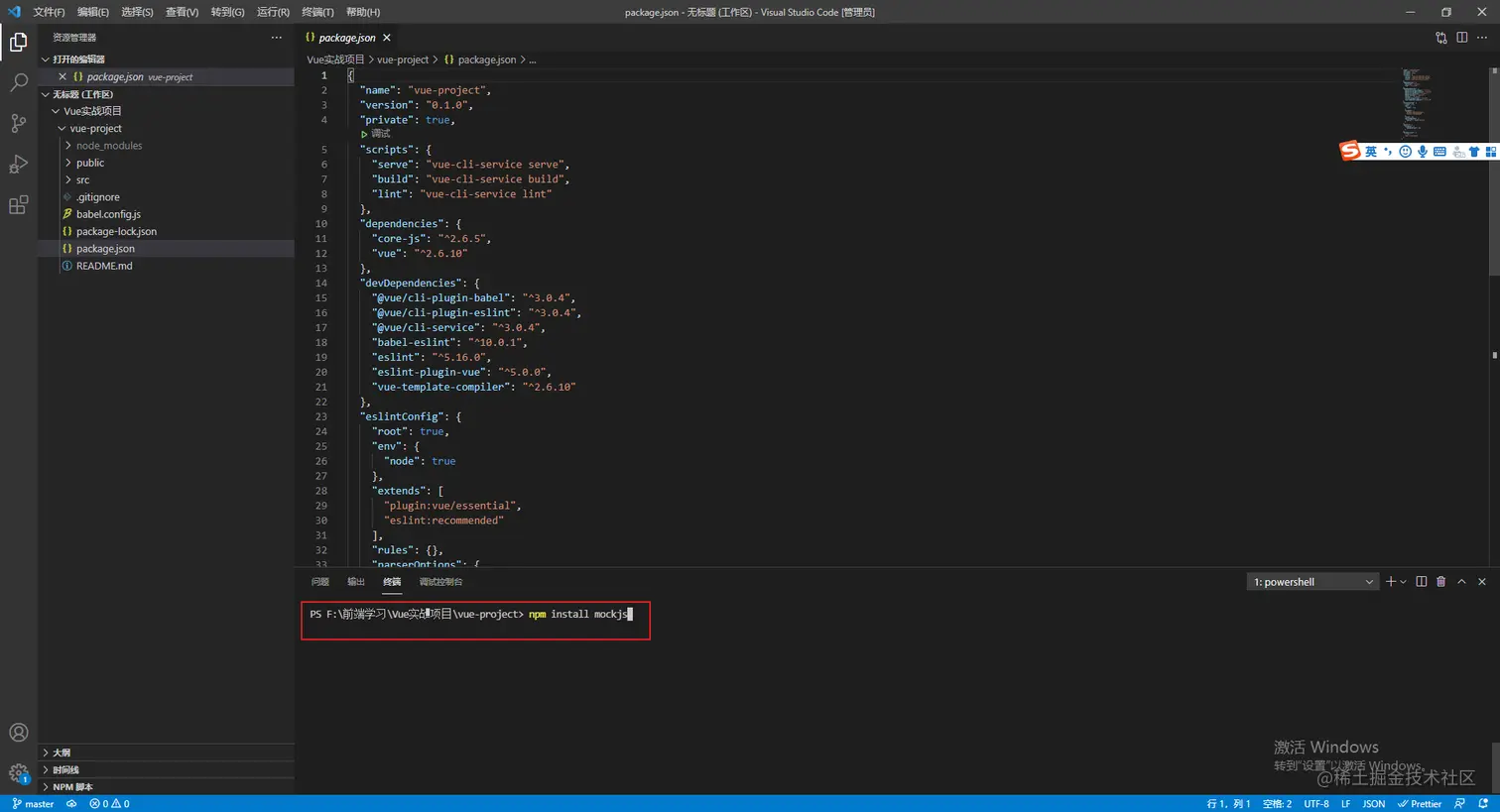
Task: Open notifications bell in status bar
Action: [1483, 804]
